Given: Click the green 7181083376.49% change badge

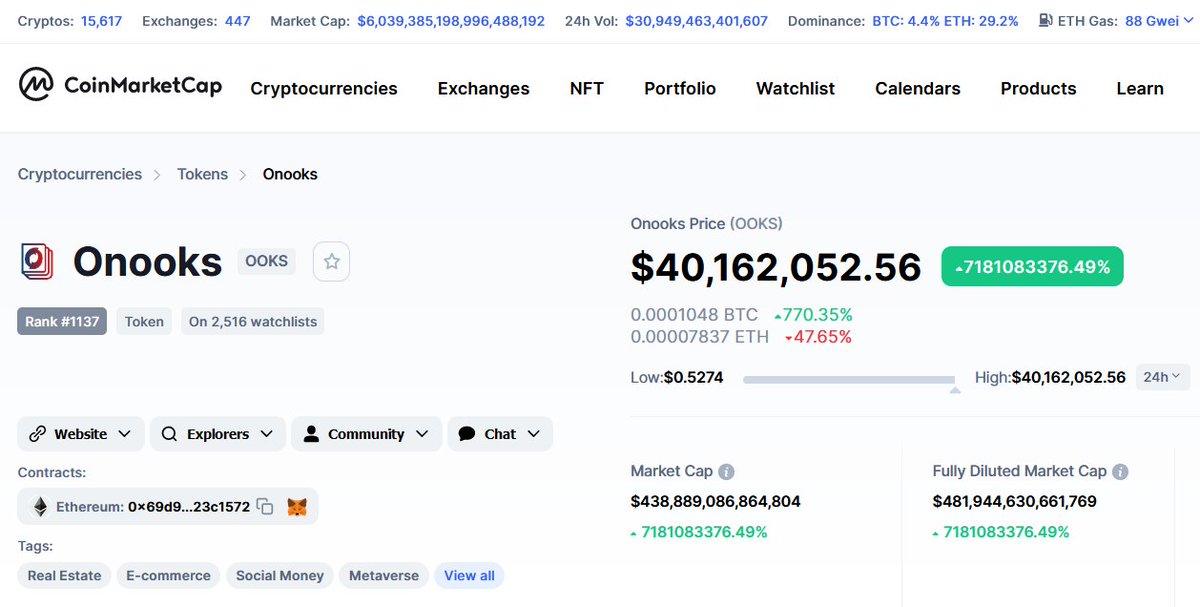Looking at the screenshot, I should coord(1032,267).
